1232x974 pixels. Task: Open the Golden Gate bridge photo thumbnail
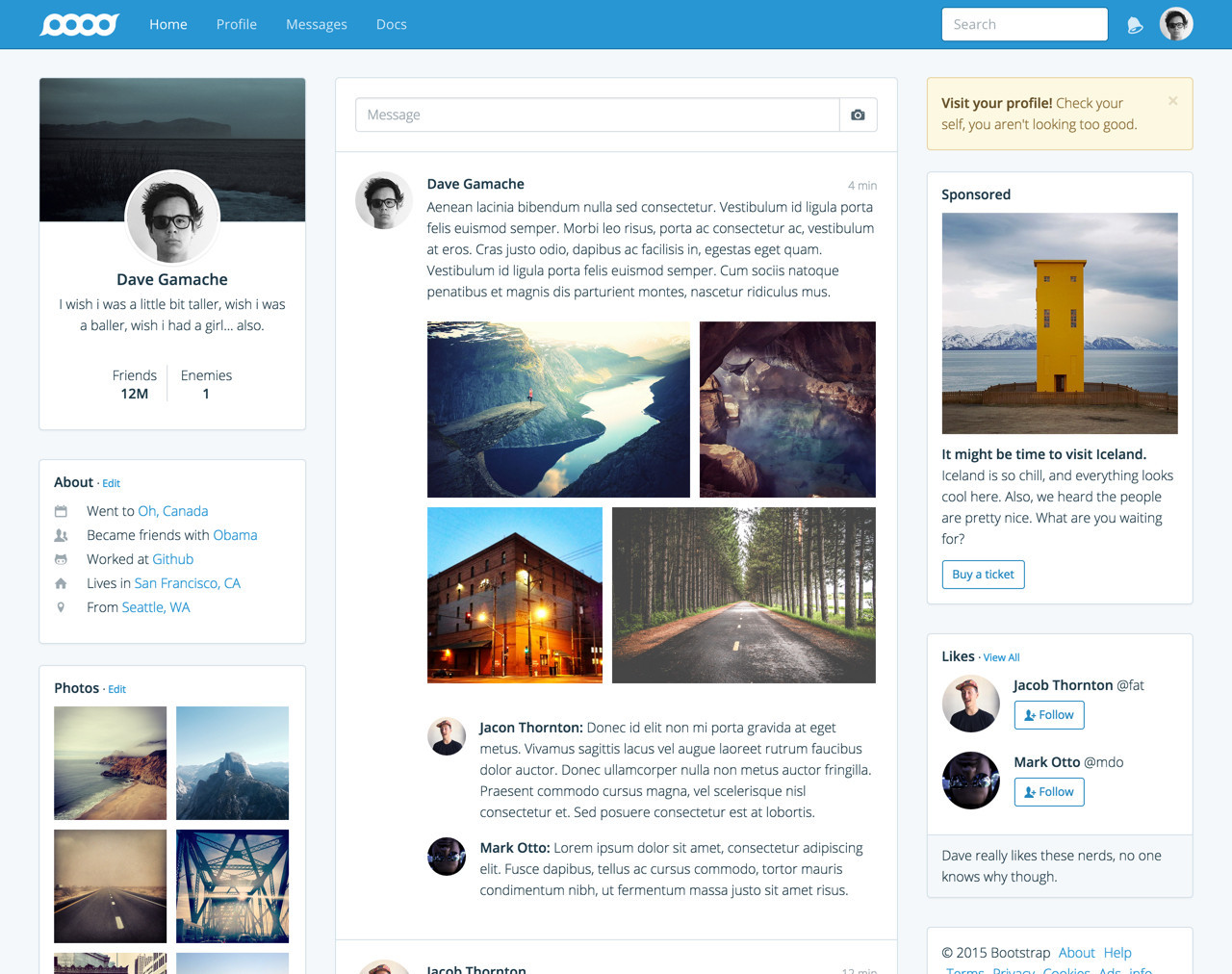(x=232, y=885)
